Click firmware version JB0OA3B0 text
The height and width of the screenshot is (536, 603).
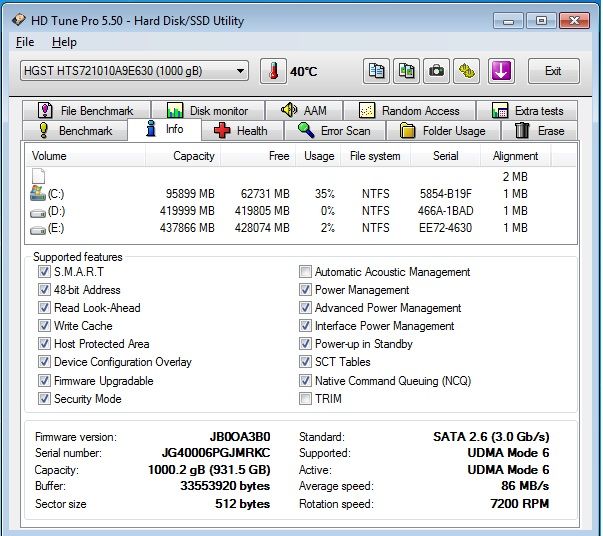click(x=240, y=436)
